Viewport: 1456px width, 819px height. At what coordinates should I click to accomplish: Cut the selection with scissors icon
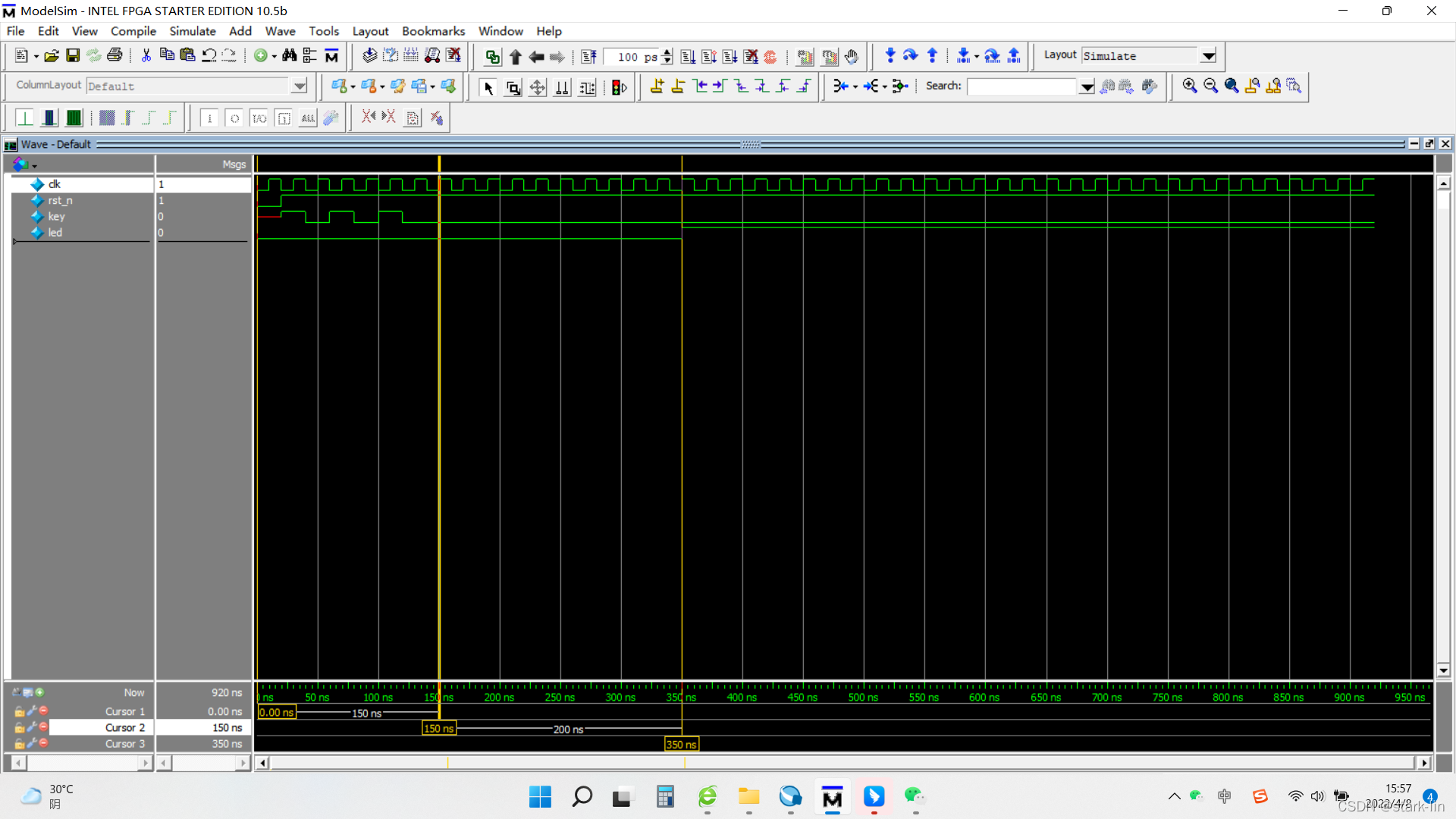click(x=146, y=56)
